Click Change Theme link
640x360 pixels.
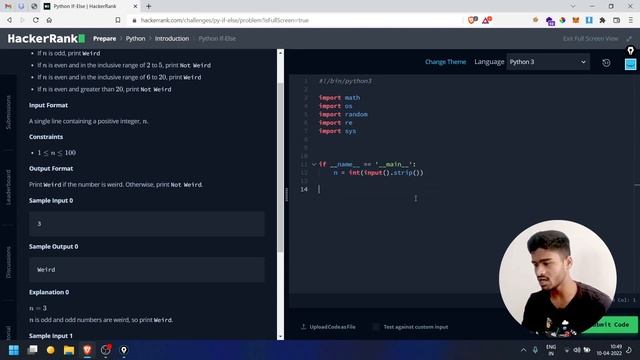click(x=445, y=62)
